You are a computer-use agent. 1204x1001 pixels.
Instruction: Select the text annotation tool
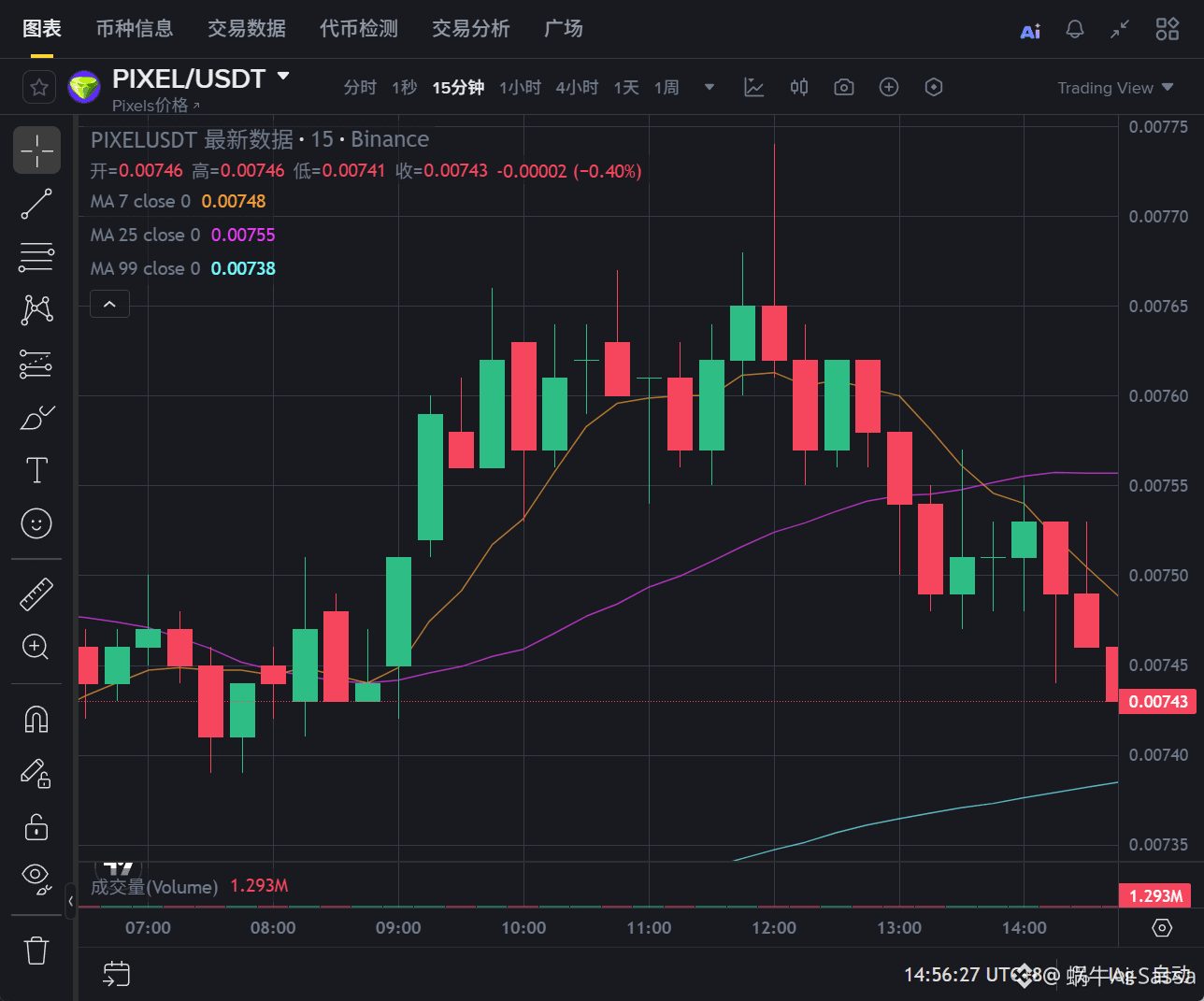36,470
